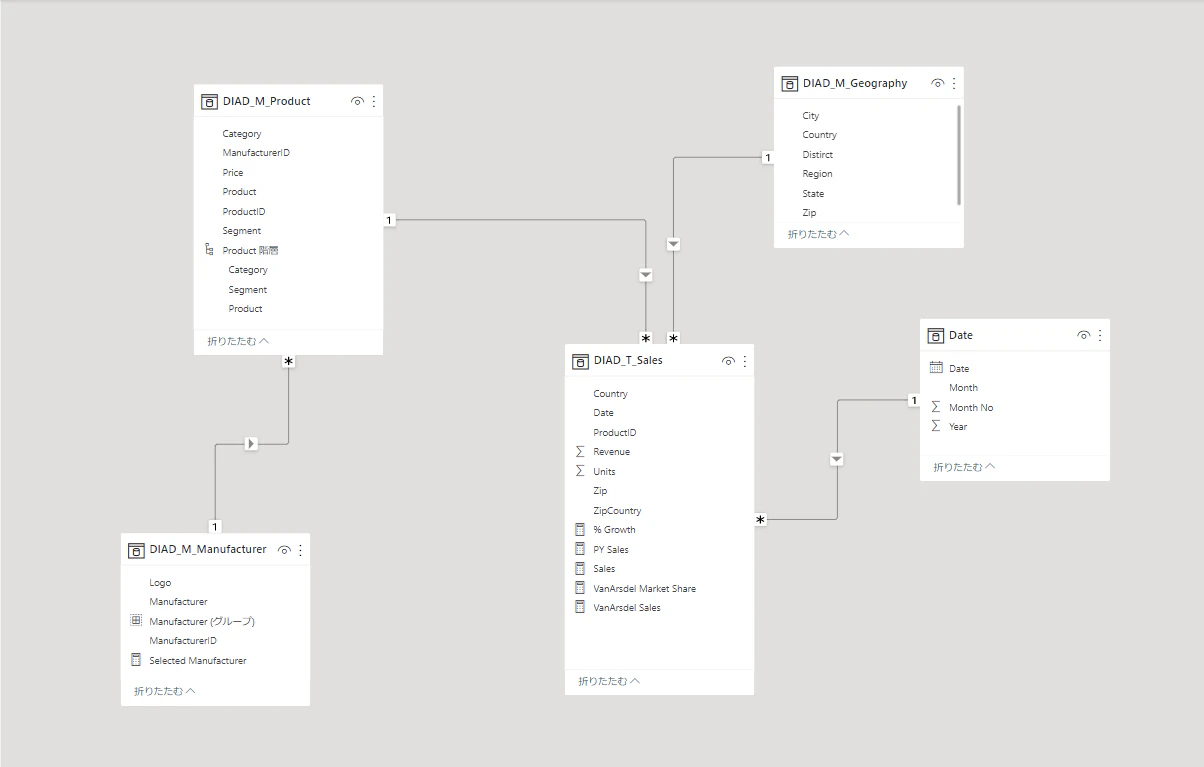Screen dimensions: 1204x767
Task: Click filter direction arrow on Manufacturer–Product relationship
Action: tap(251, 443)
